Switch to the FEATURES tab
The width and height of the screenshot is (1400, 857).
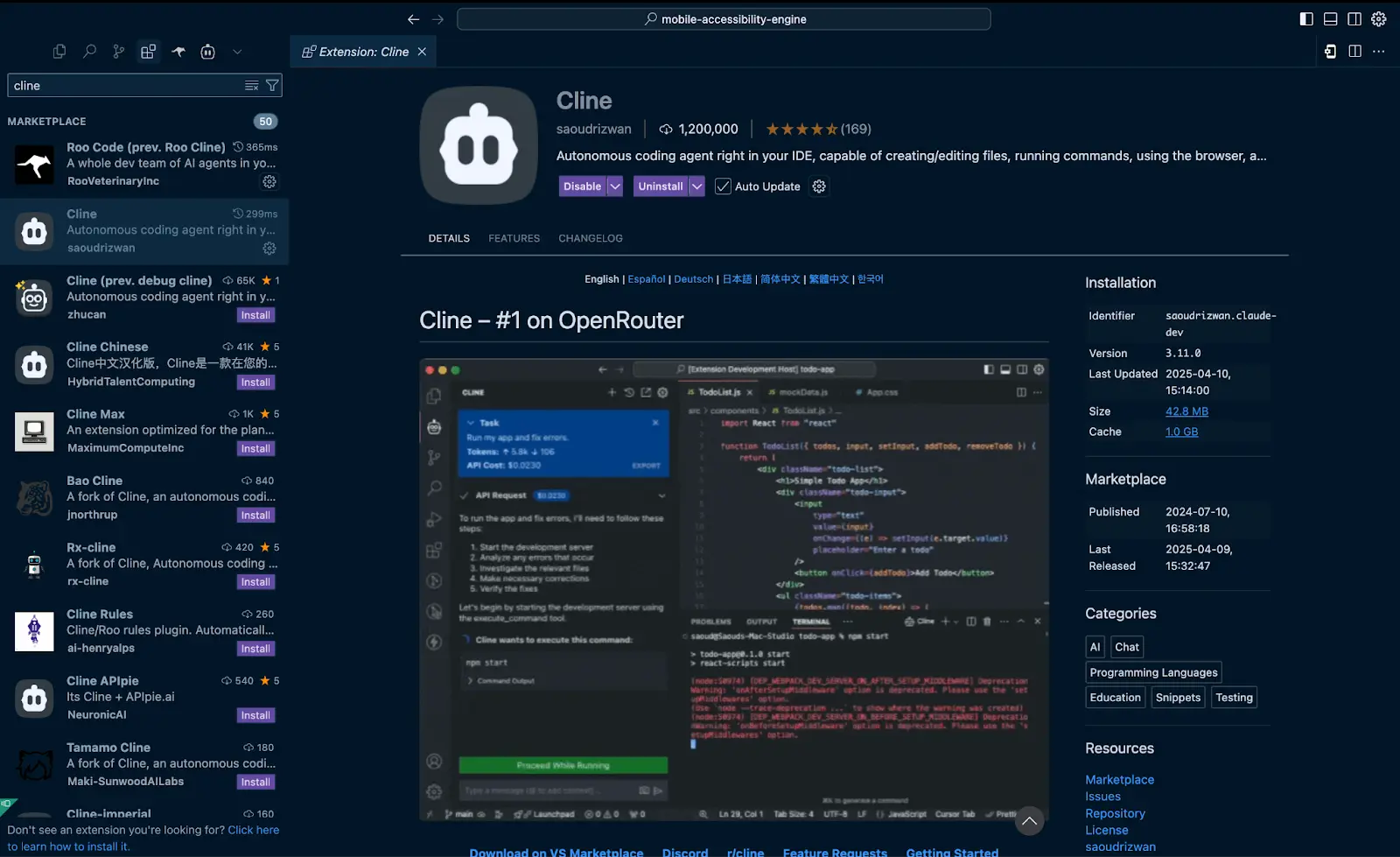coord(514,237)
